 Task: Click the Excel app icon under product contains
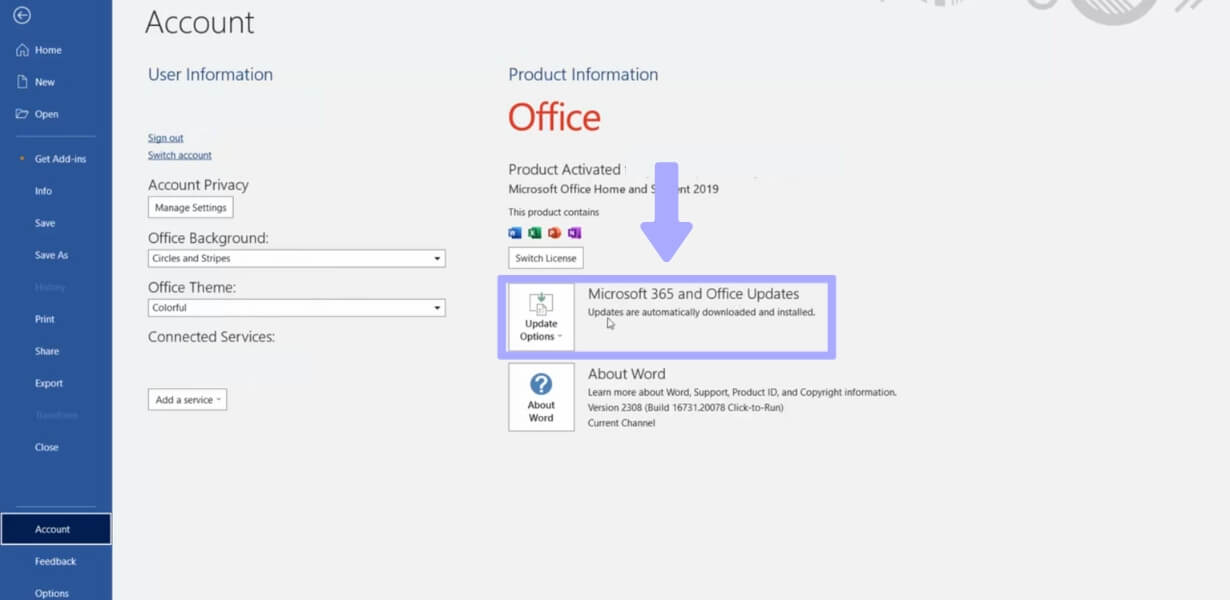(535, 233)
